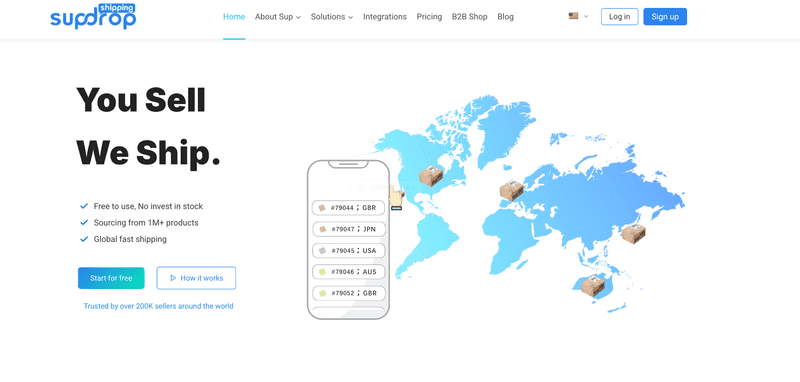Open the Integrations nav item
The width and height of the screenshot is (800, 382).
click(385, 16)
